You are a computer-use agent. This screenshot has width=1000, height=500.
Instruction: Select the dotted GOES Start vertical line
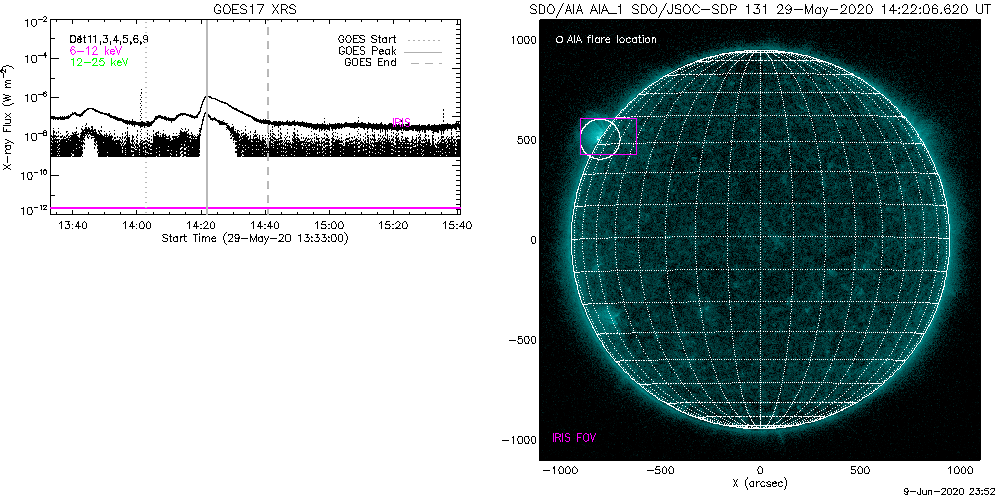146,150
